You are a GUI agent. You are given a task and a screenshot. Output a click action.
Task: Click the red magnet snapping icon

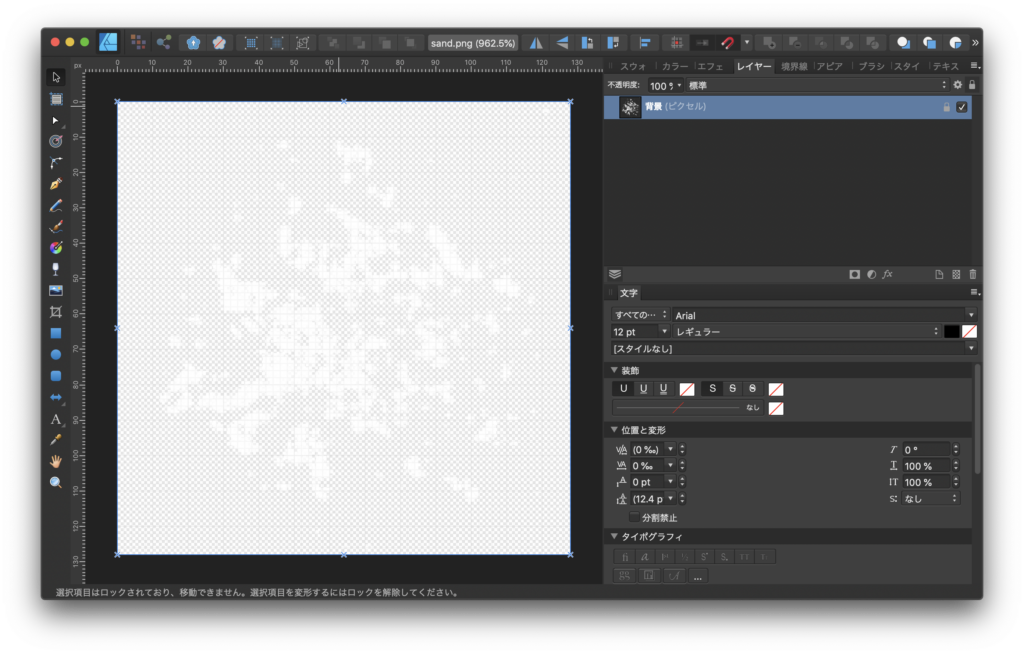point(728,43)
